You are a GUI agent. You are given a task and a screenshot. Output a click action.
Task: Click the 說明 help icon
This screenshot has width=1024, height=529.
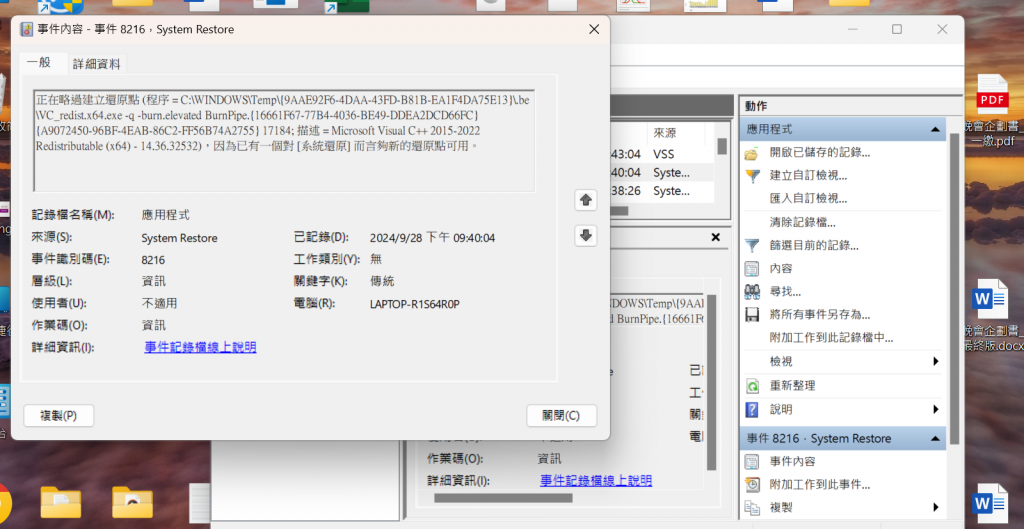(x=752, y=409)
